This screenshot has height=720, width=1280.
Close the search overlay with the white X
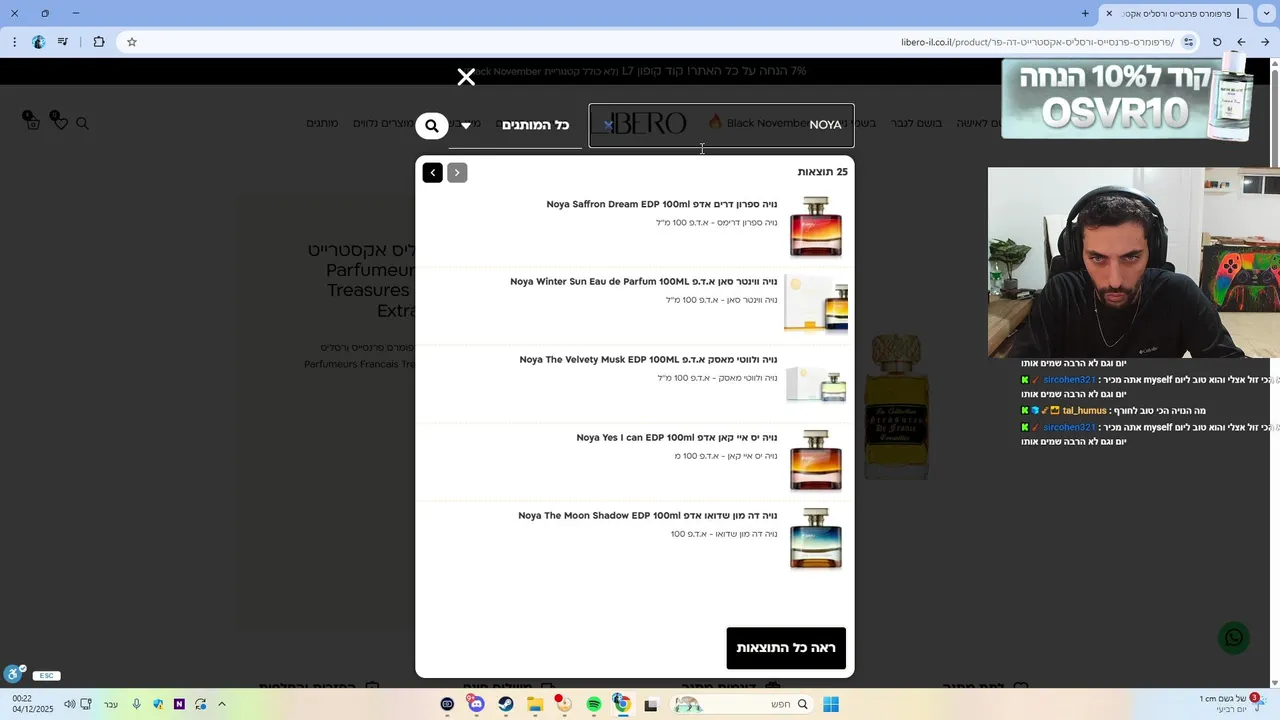pos(466,77)
